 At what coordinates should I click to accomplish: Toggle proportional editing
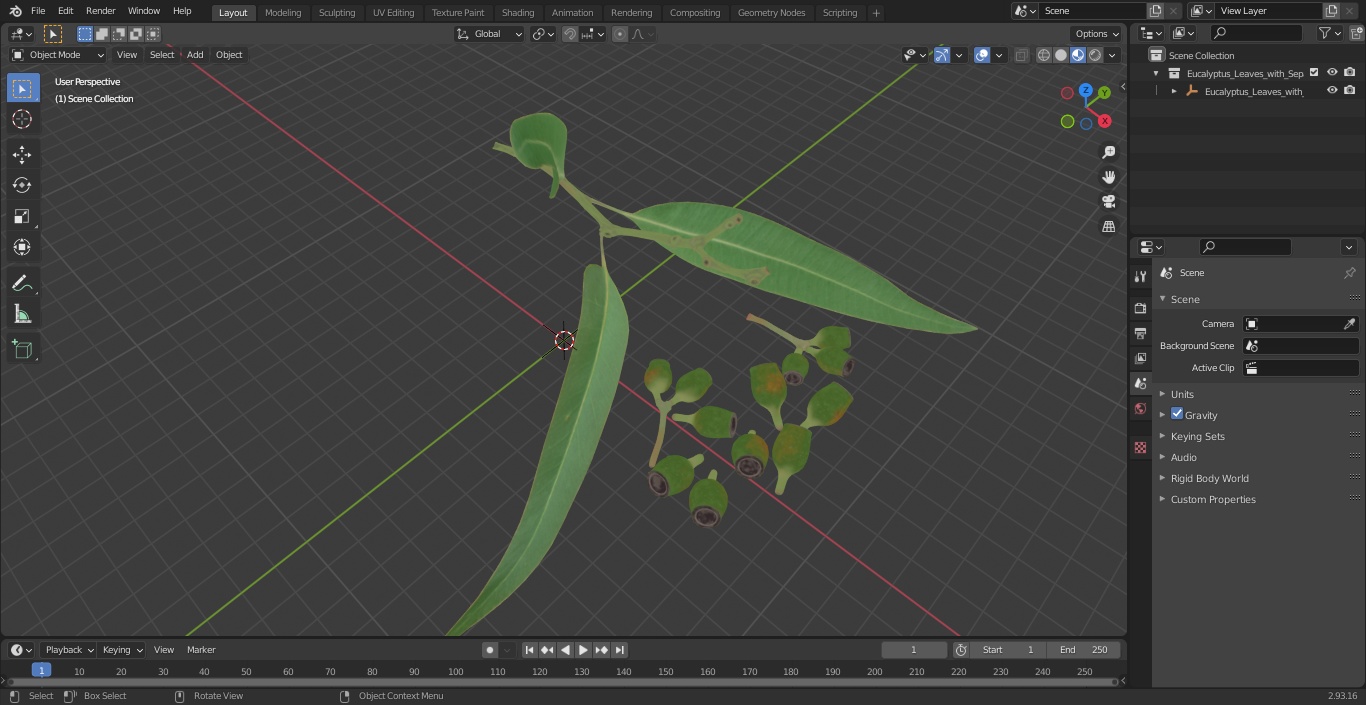(x=620, y=34)
